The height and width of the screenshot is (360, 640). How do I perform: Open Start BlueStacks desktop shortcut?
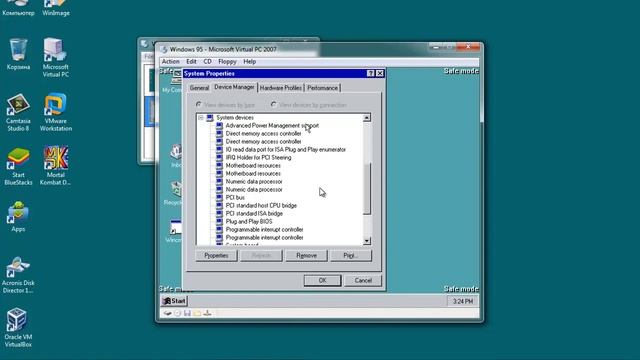(18, 166)
